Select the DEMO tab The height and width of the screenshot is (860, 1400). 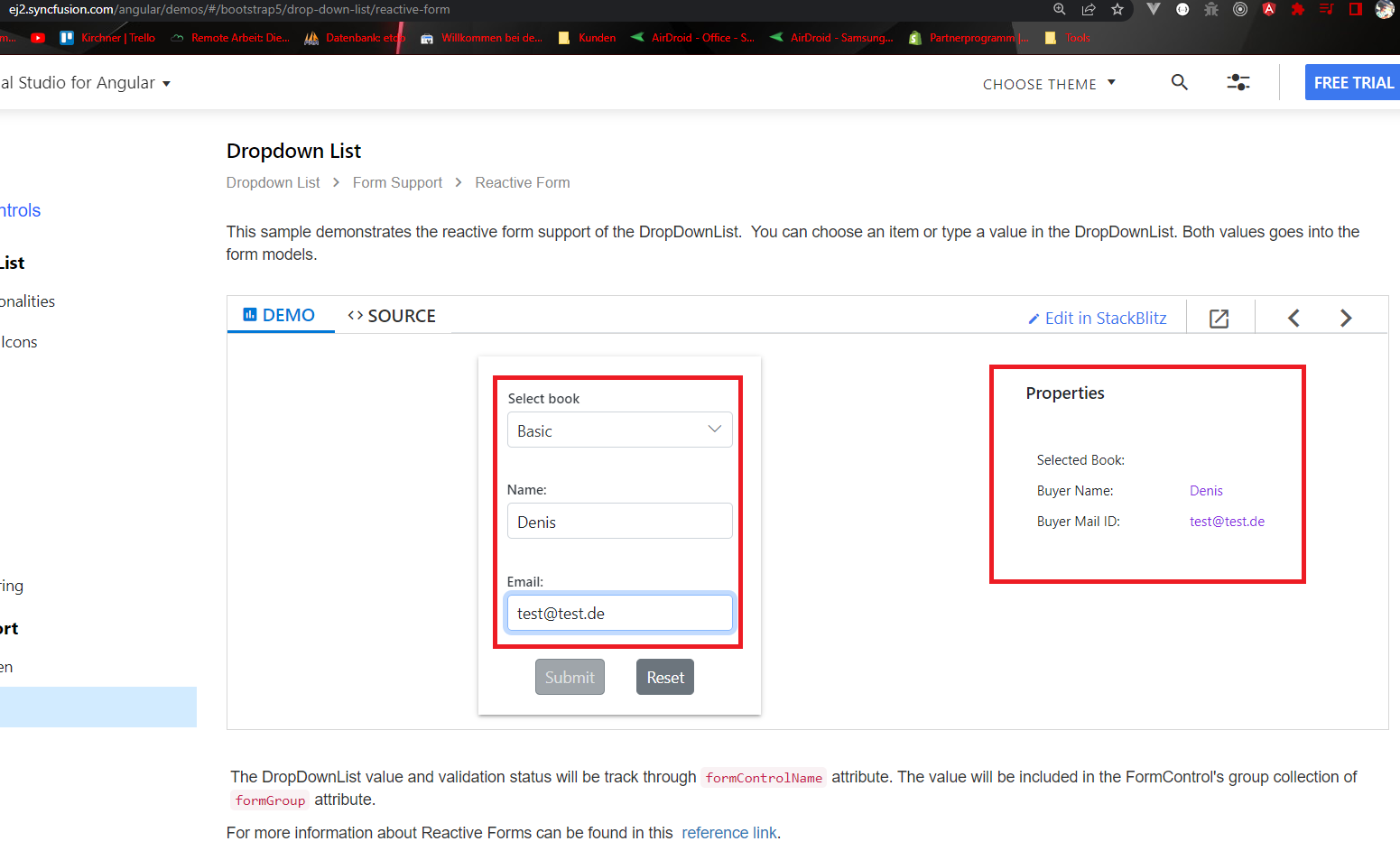(279, 315)
